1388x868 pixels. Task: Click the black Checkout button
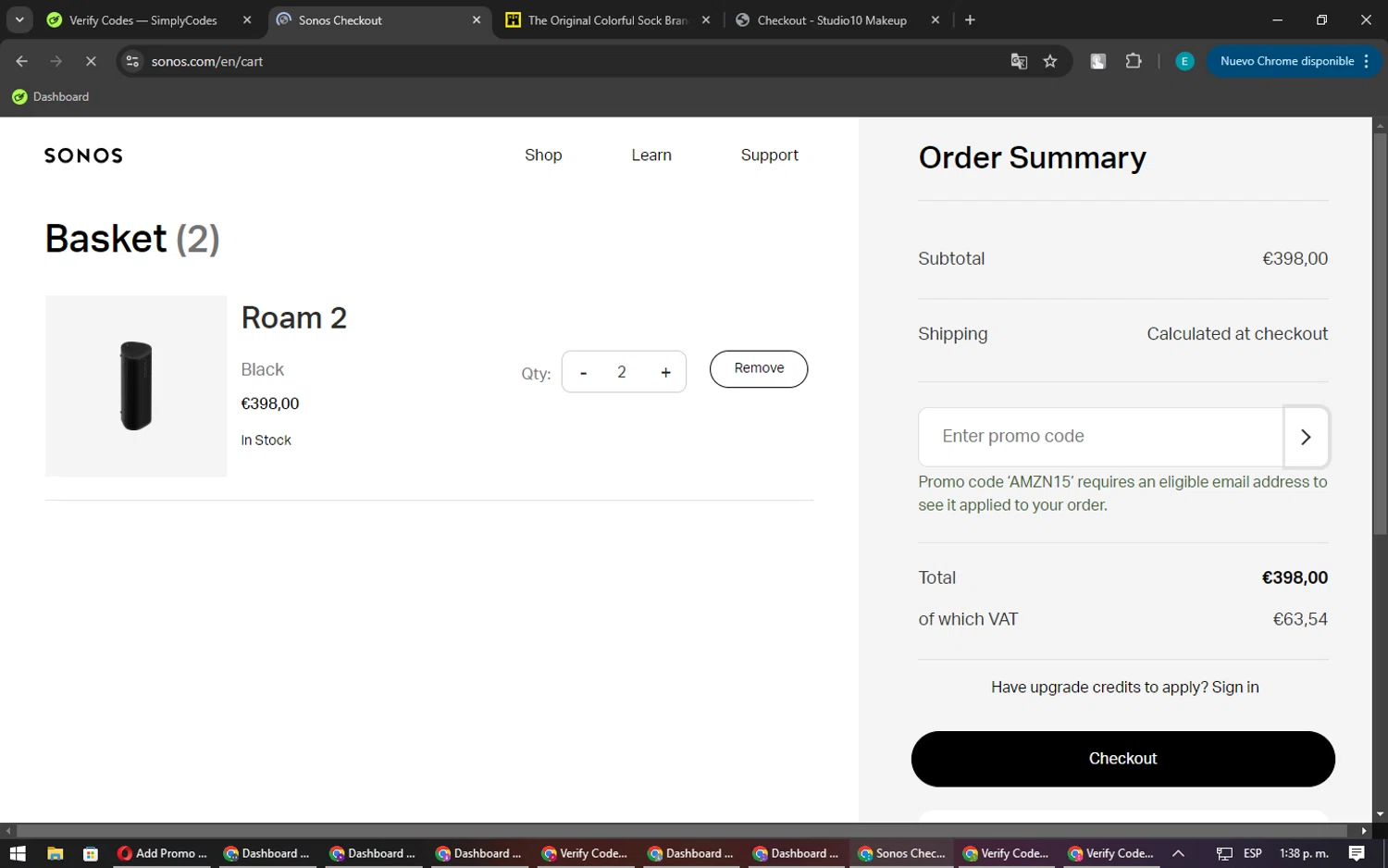point(1122,759)
